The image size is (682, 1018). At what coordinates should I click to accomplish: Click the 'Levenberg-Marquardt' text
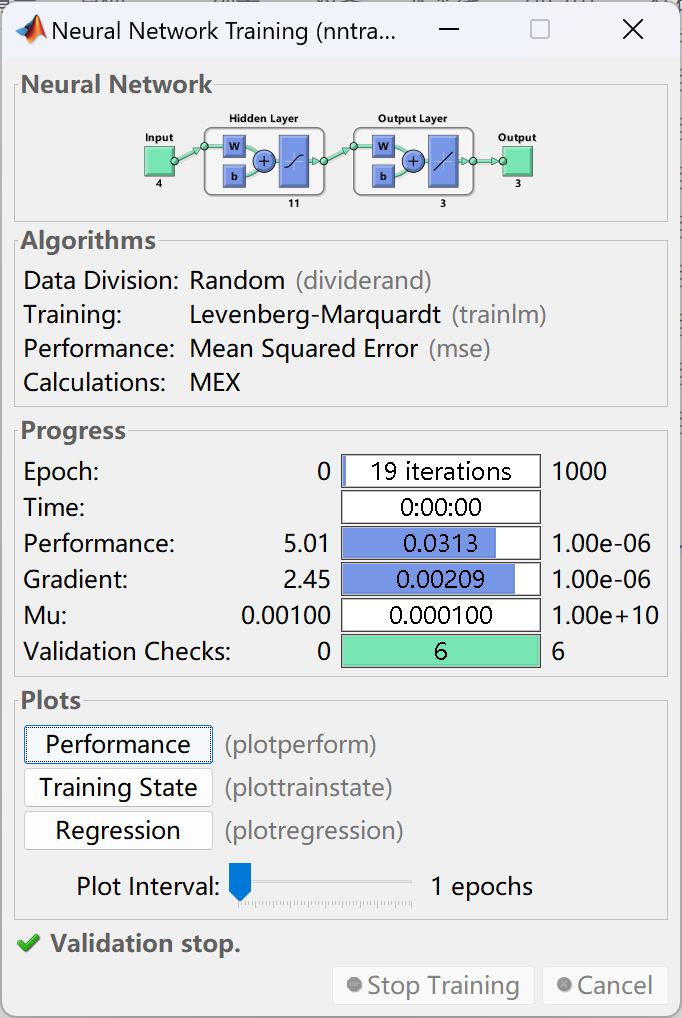[x=315, y=315]
